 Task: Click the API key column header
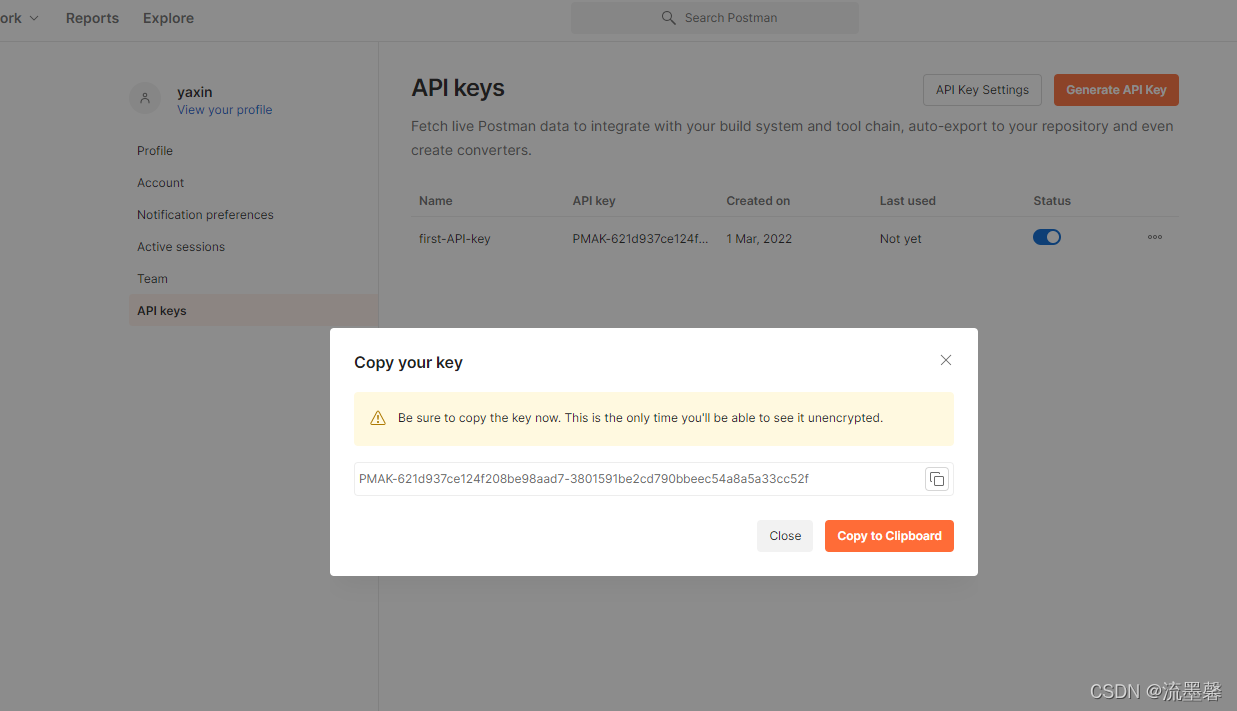[x=594, y=201]
